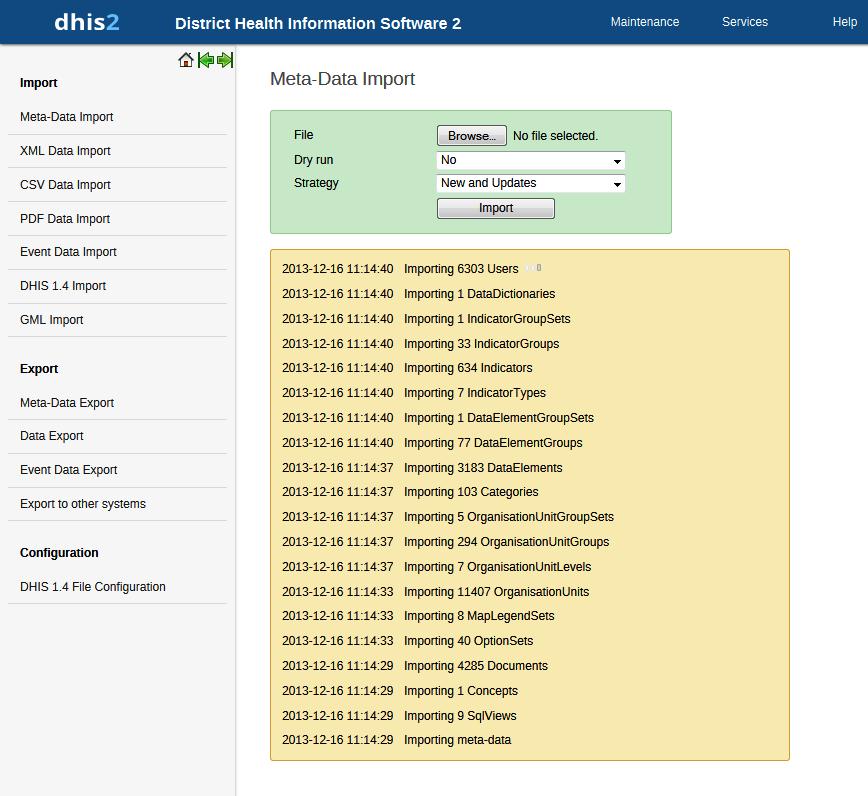The image size is (868, 796).
Task: Open Meta-Data Export page
Action: click(67, 403)
